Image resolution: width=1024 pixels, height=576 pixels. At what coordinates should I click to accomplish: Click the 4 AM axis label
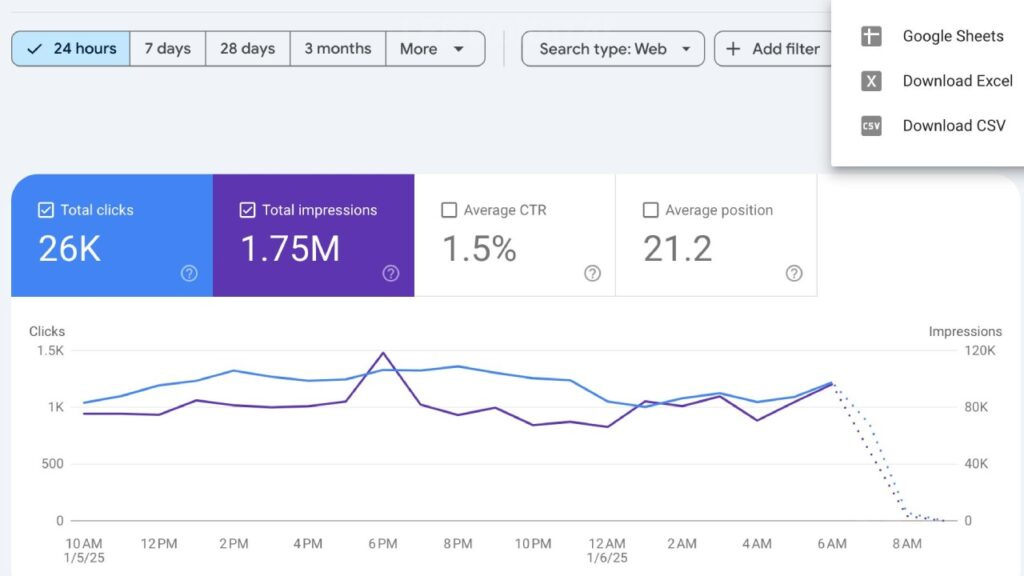pos(757,543)
